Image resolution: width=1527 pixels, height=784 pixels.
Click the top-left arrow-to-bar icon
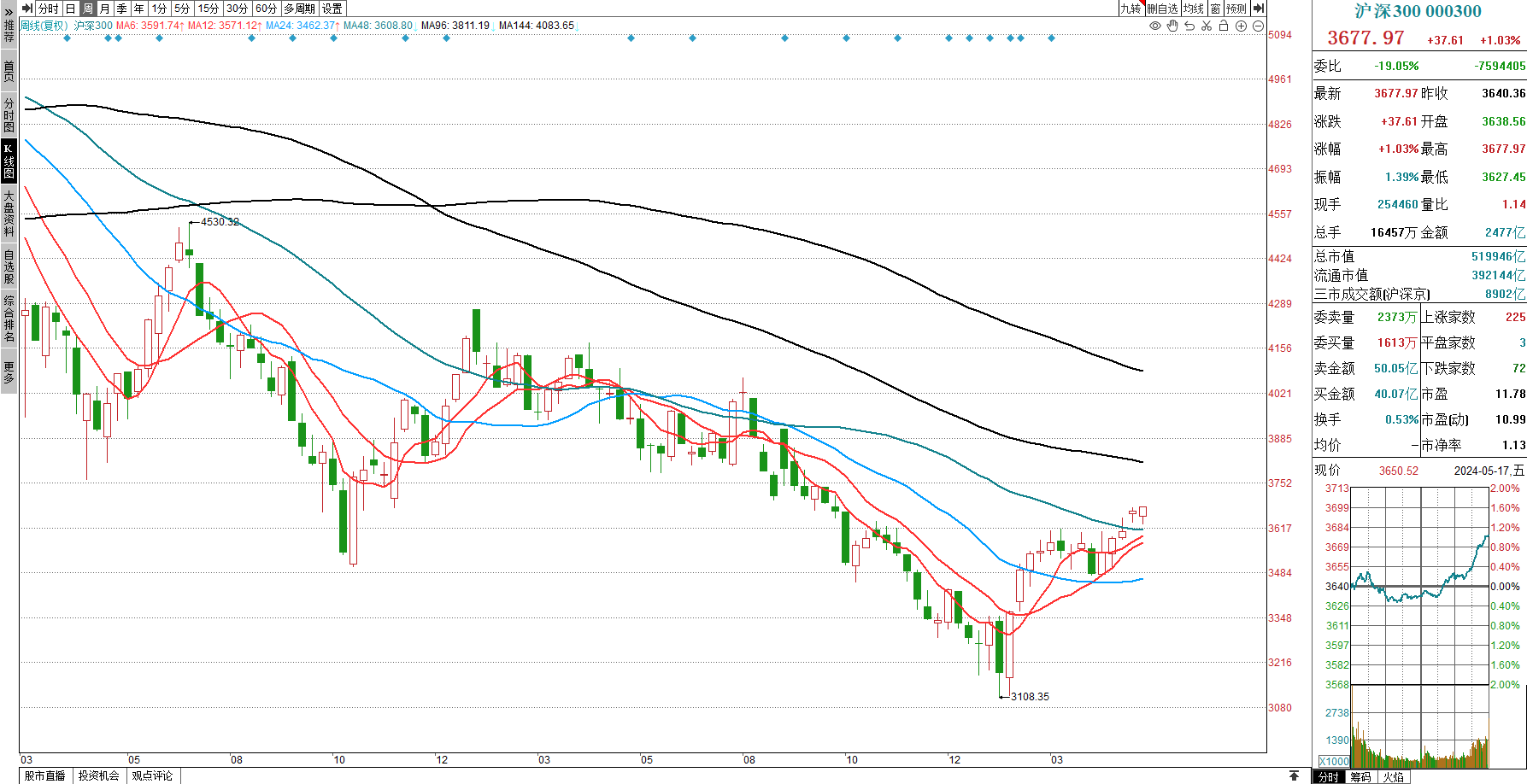tap(27, 9)
